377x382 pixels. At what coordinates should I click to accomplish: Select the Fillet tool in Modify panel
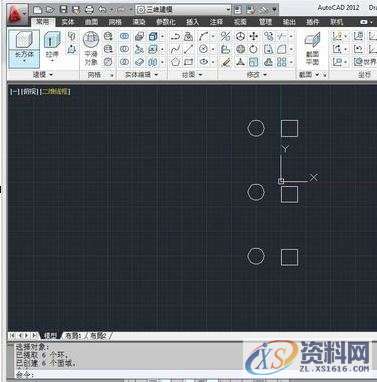tap(282, 49)
